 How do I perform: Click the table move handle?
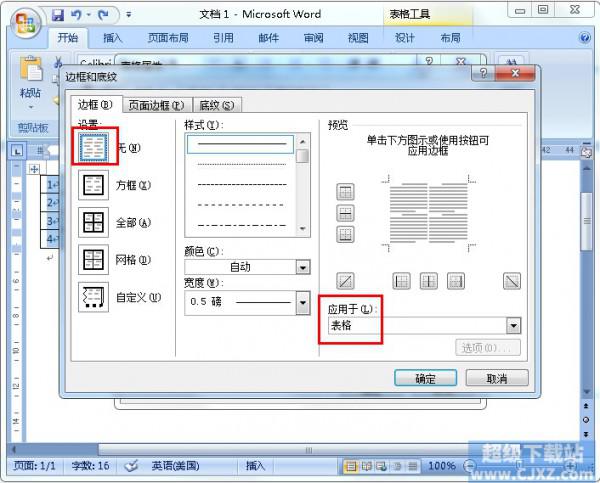(x=34, y=169)
